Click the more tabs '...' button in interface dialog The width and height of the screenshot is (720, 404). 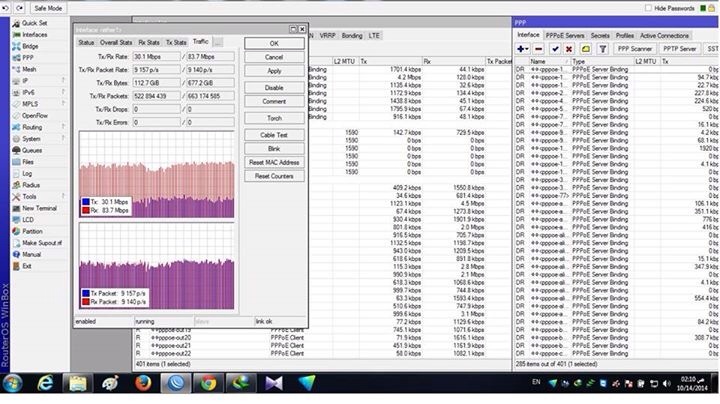[218, 42]
